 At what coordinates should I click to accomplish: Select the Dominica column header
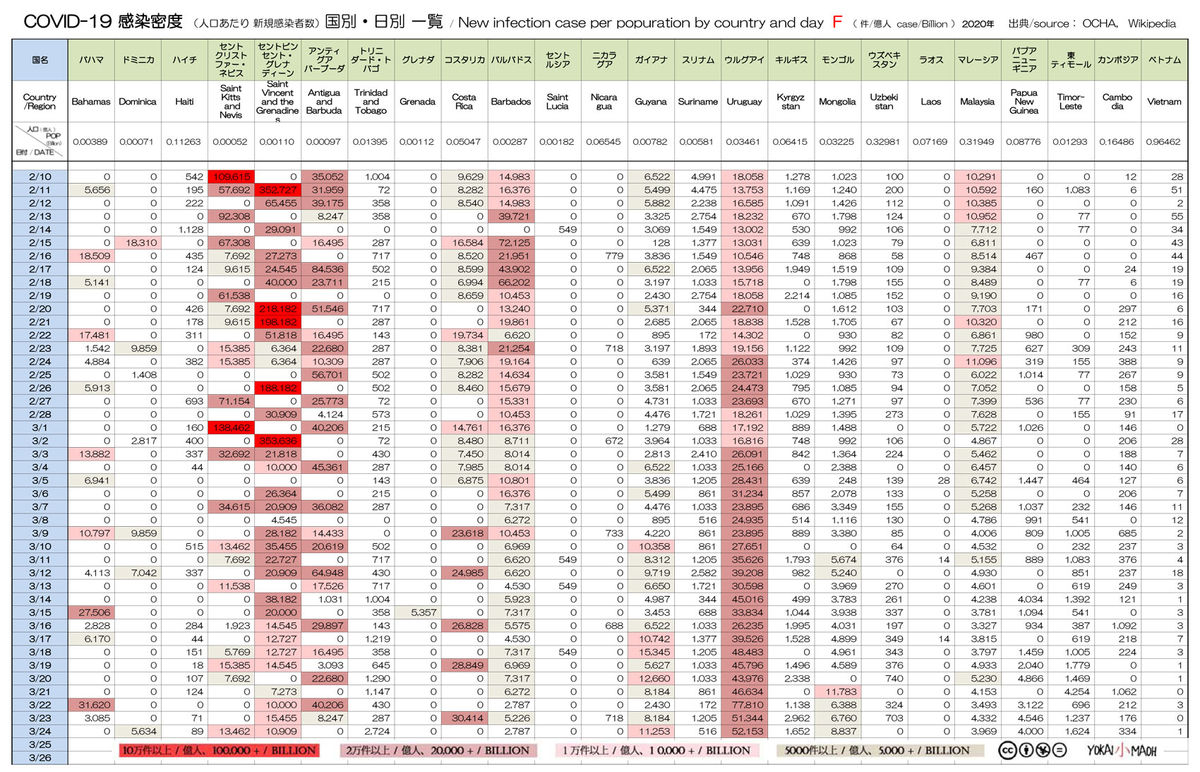pos(138,102)
